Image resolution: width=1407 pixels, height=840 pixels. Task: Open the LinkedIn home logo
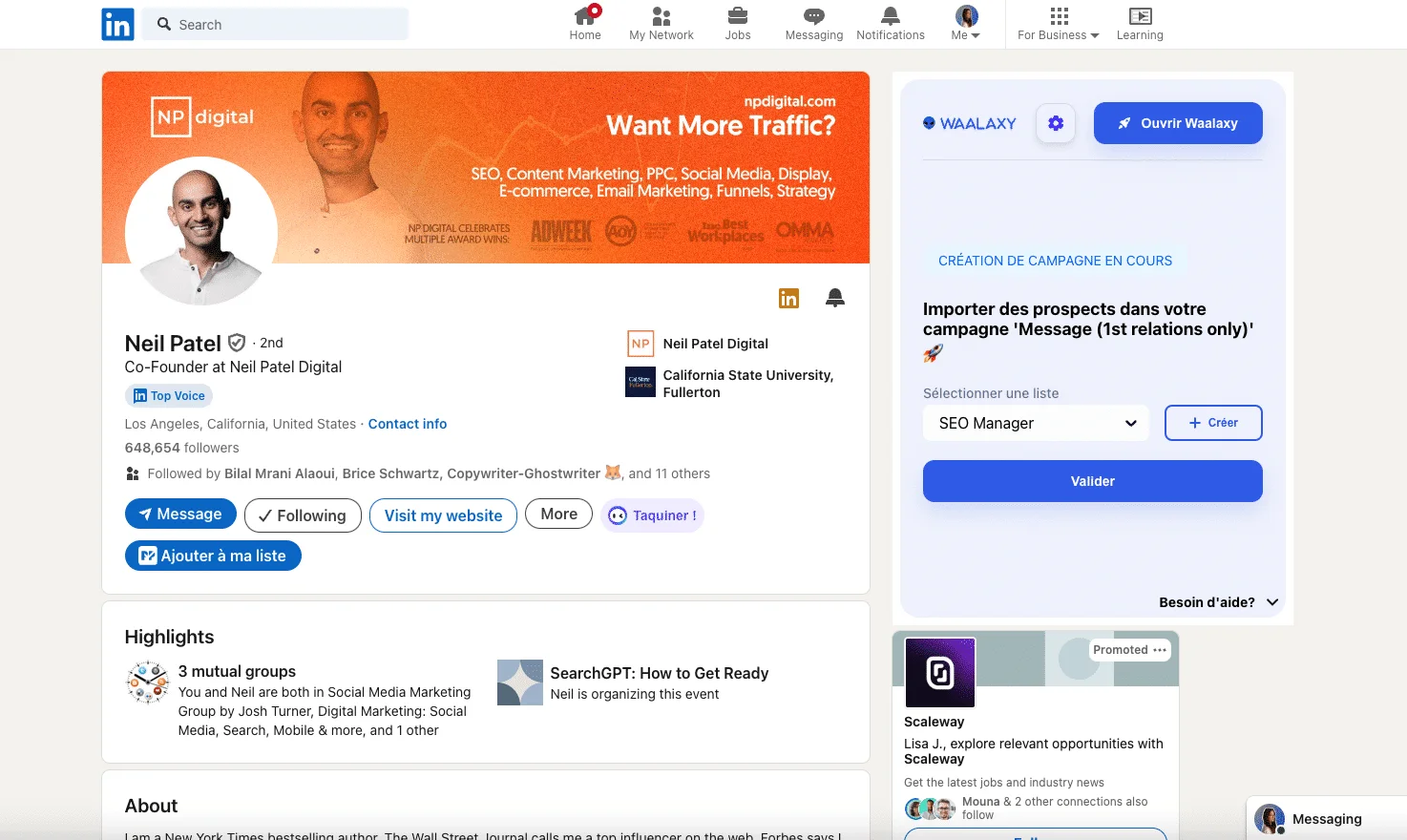117,24
